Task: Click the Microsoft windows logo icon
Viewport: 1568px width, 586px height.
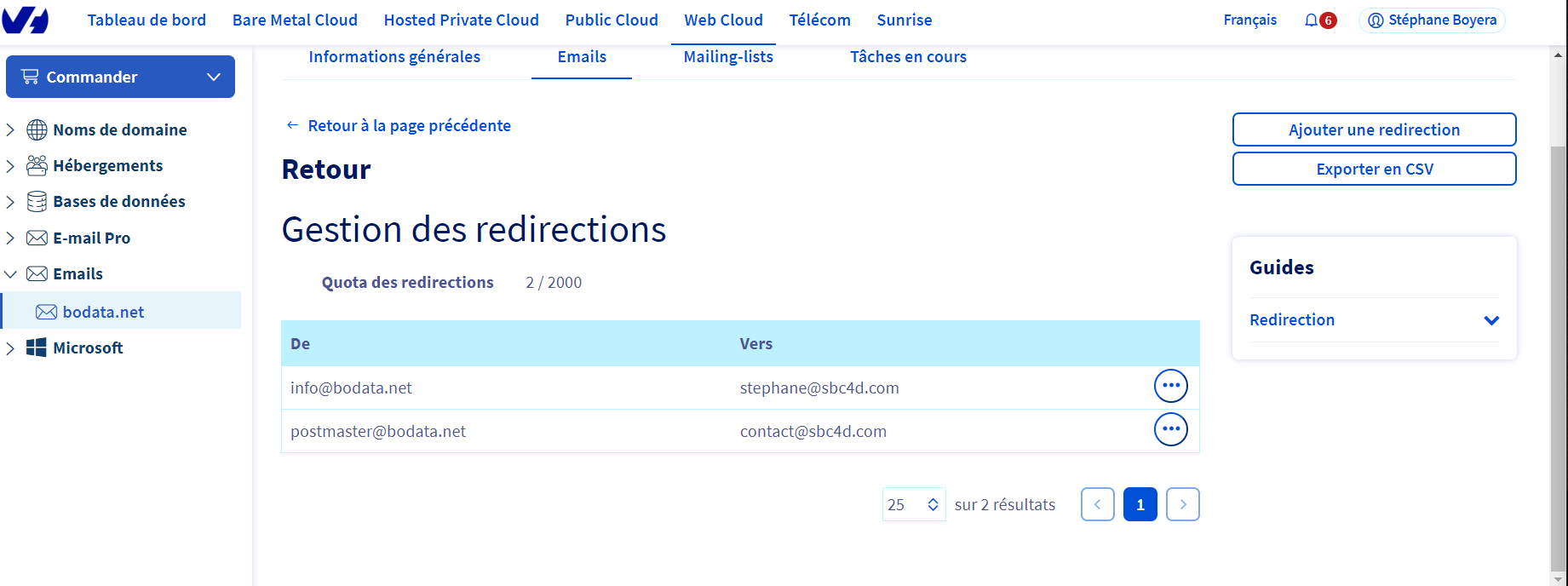Action: [x=37, y=348]
